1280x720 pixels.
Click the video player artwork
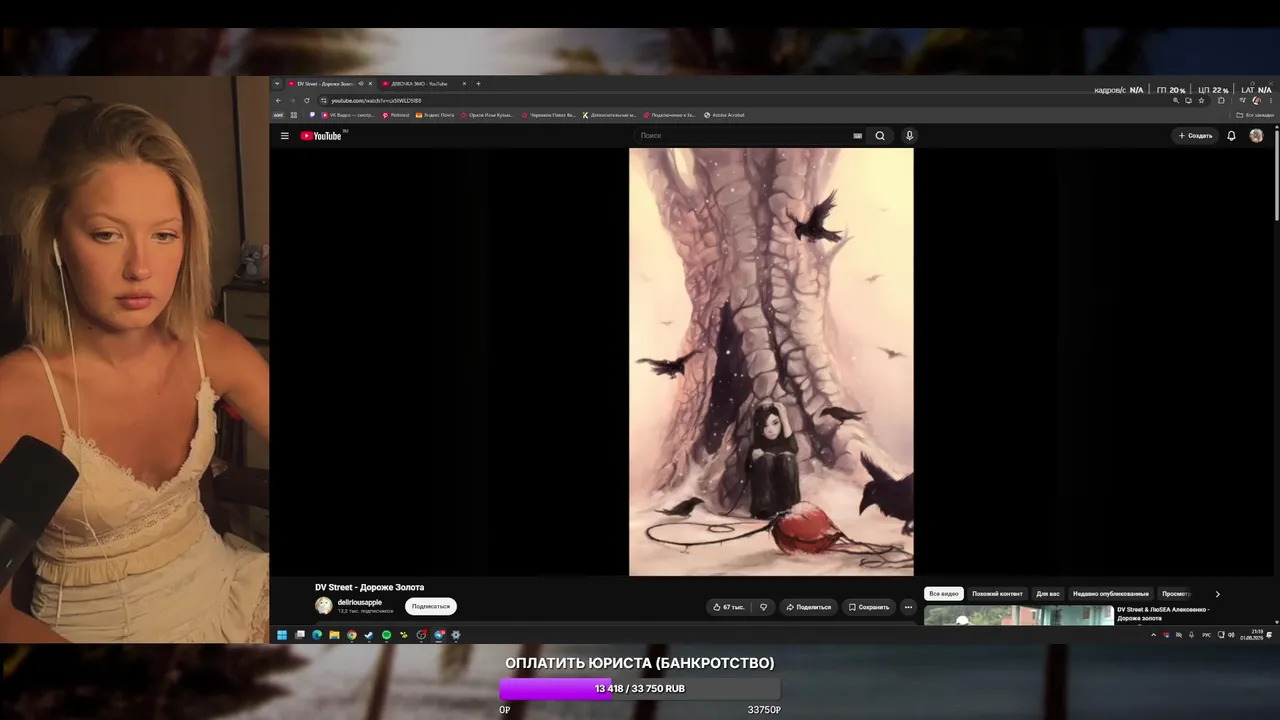click(771, 362)
